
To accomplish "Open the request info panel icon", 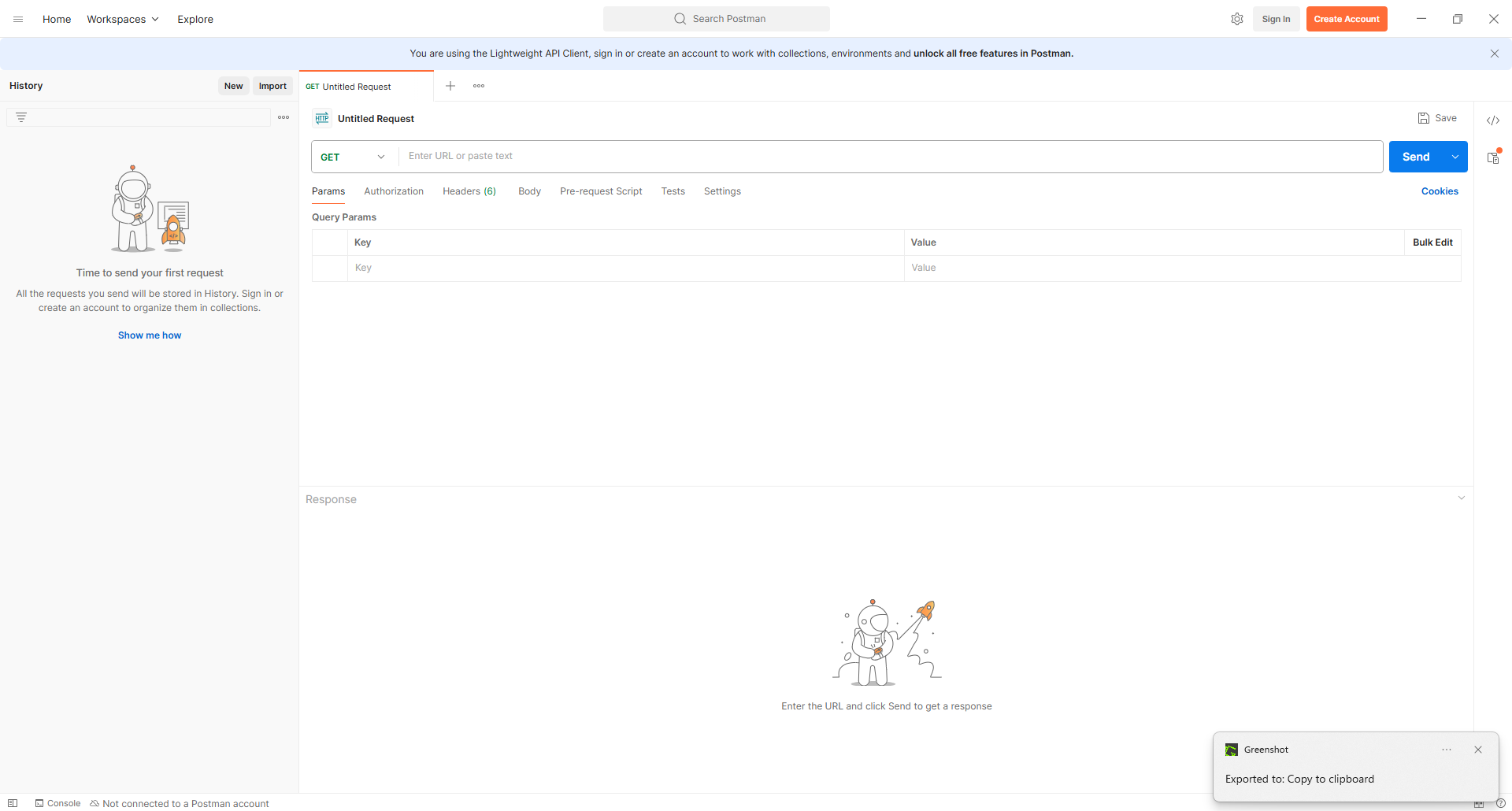I will pyautogui.click(x=1493, y=157).
